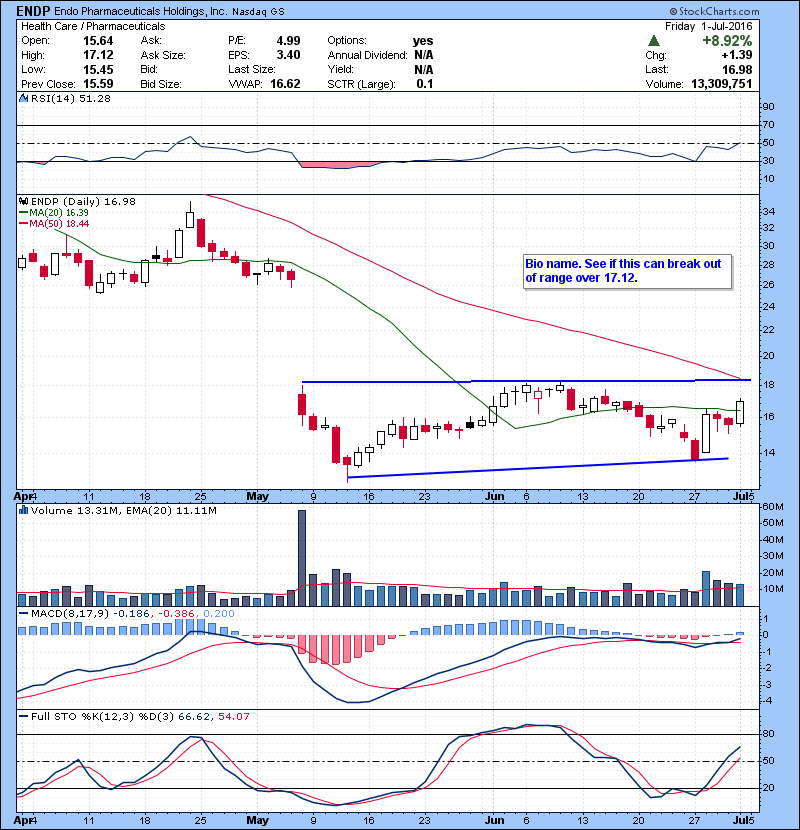The height and width of the screenshot is (830, 800).
Task: Click the 60M volume axis label
Action: 773,507
